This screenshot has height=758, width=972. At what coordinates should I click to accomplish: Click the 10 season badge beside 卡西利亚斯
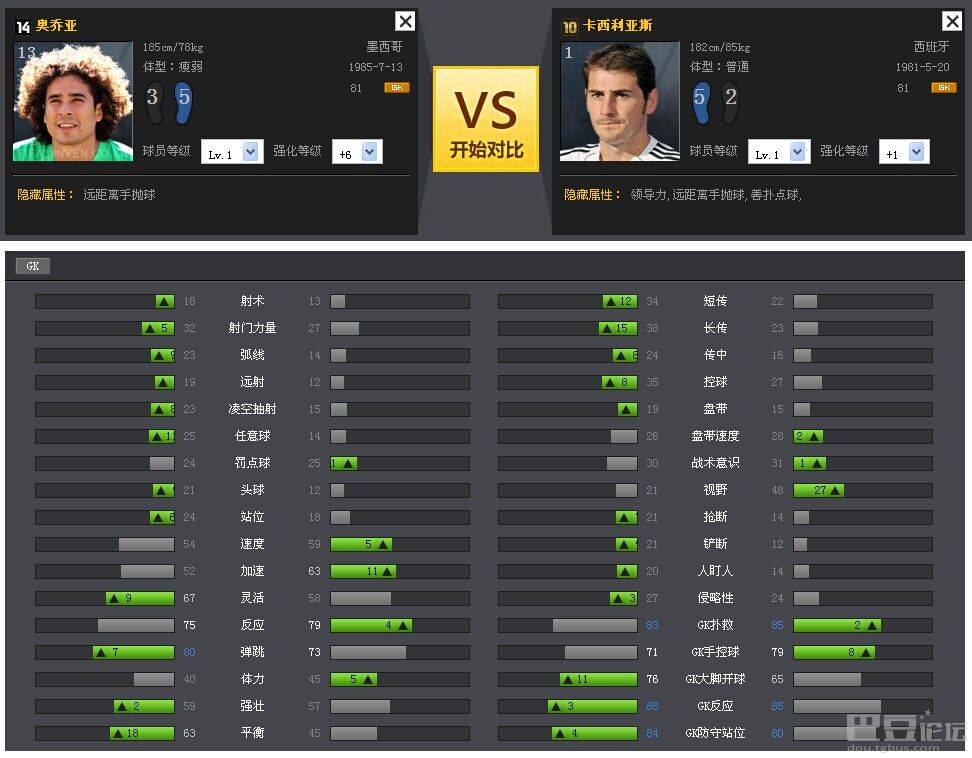[x=570, y=27]
